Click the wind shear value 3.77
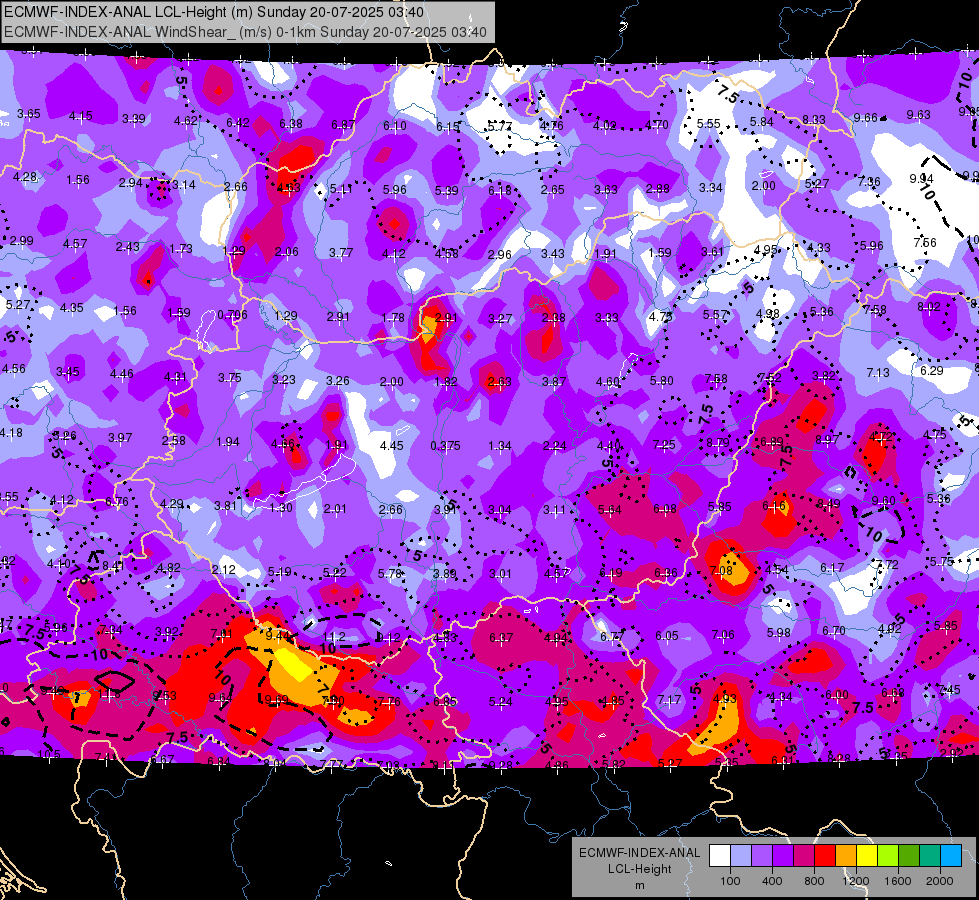Image resolution: width=979 pixels, height=900 pixels. point(341,252)
